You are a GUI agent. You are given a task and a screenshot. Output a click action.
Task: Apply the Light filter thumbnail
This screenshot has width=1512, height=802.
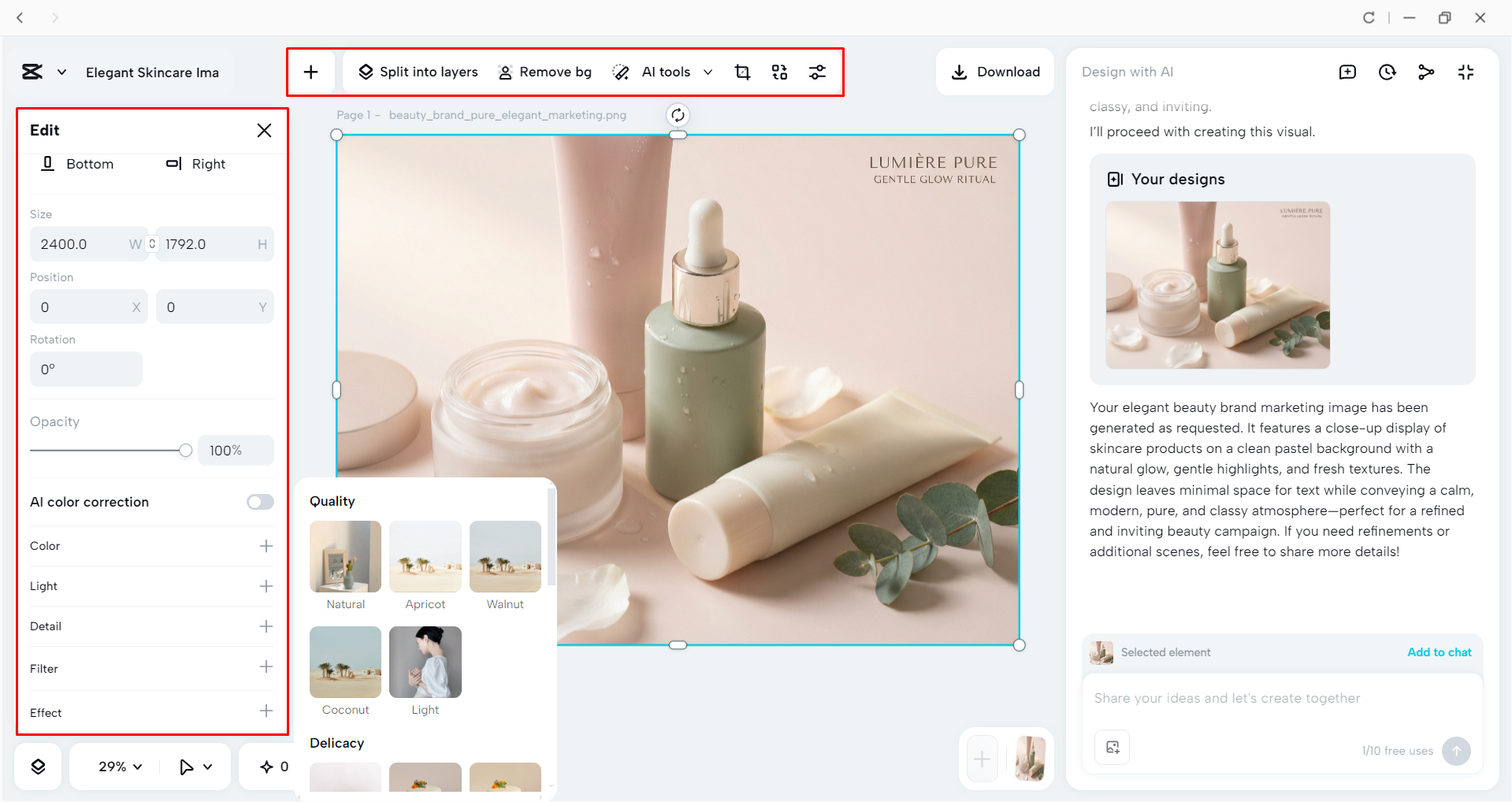[425, 663]
